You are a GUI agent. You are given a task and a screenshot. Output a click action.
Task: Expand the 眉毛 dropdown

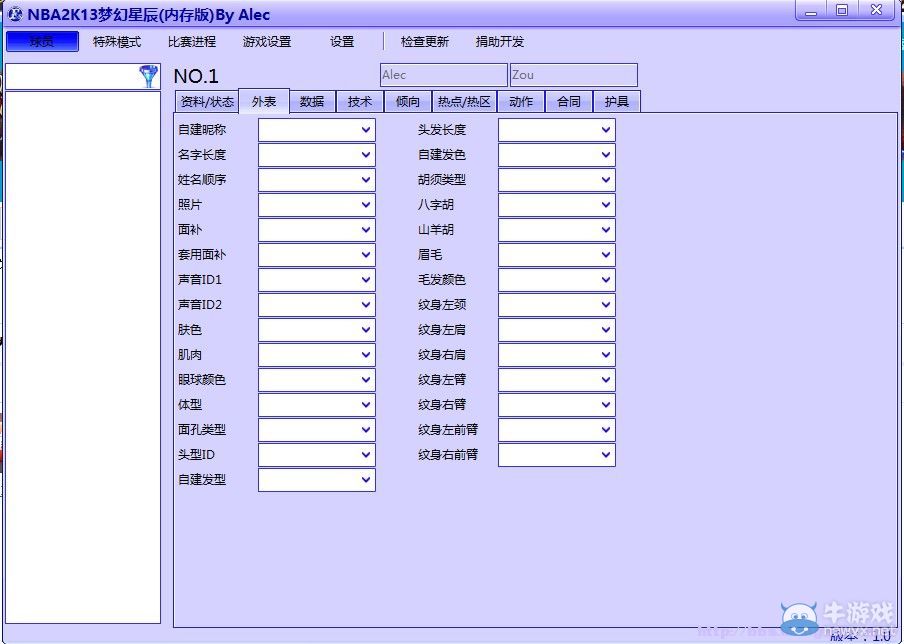point(556,255)
